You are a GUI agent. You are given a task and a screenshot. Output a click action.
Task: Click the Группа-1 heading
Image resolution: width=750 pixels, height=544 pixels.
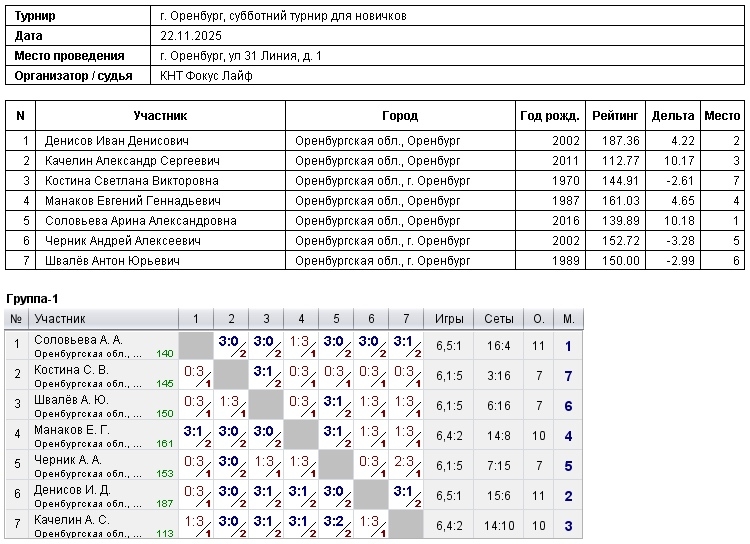[x=33, y=300]
